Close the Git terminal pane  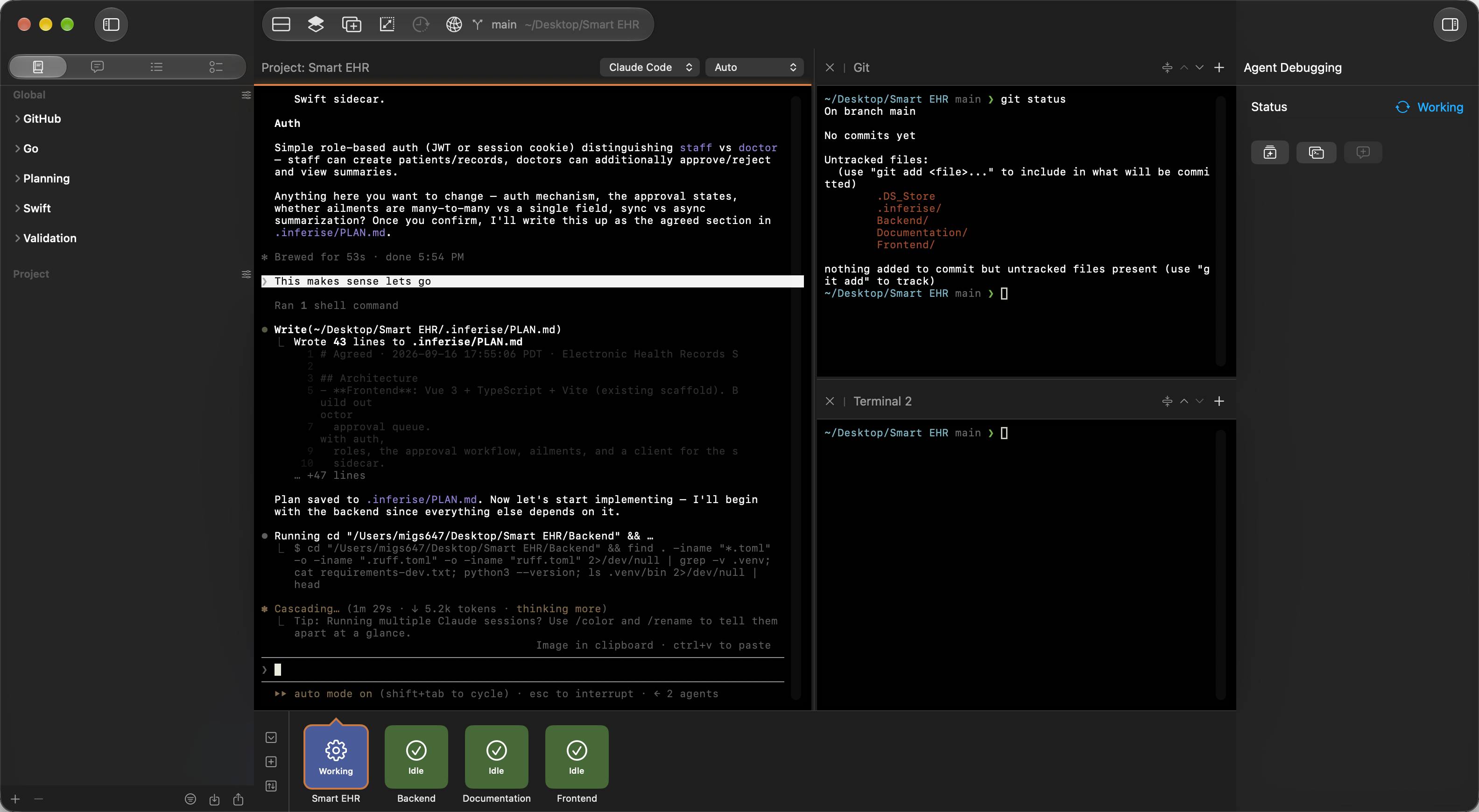coord(830,67)
